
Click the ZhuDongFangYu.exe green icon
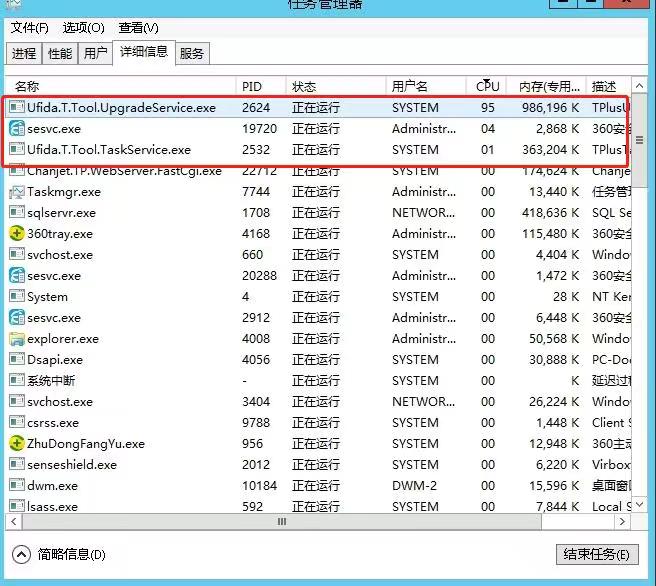17,443
